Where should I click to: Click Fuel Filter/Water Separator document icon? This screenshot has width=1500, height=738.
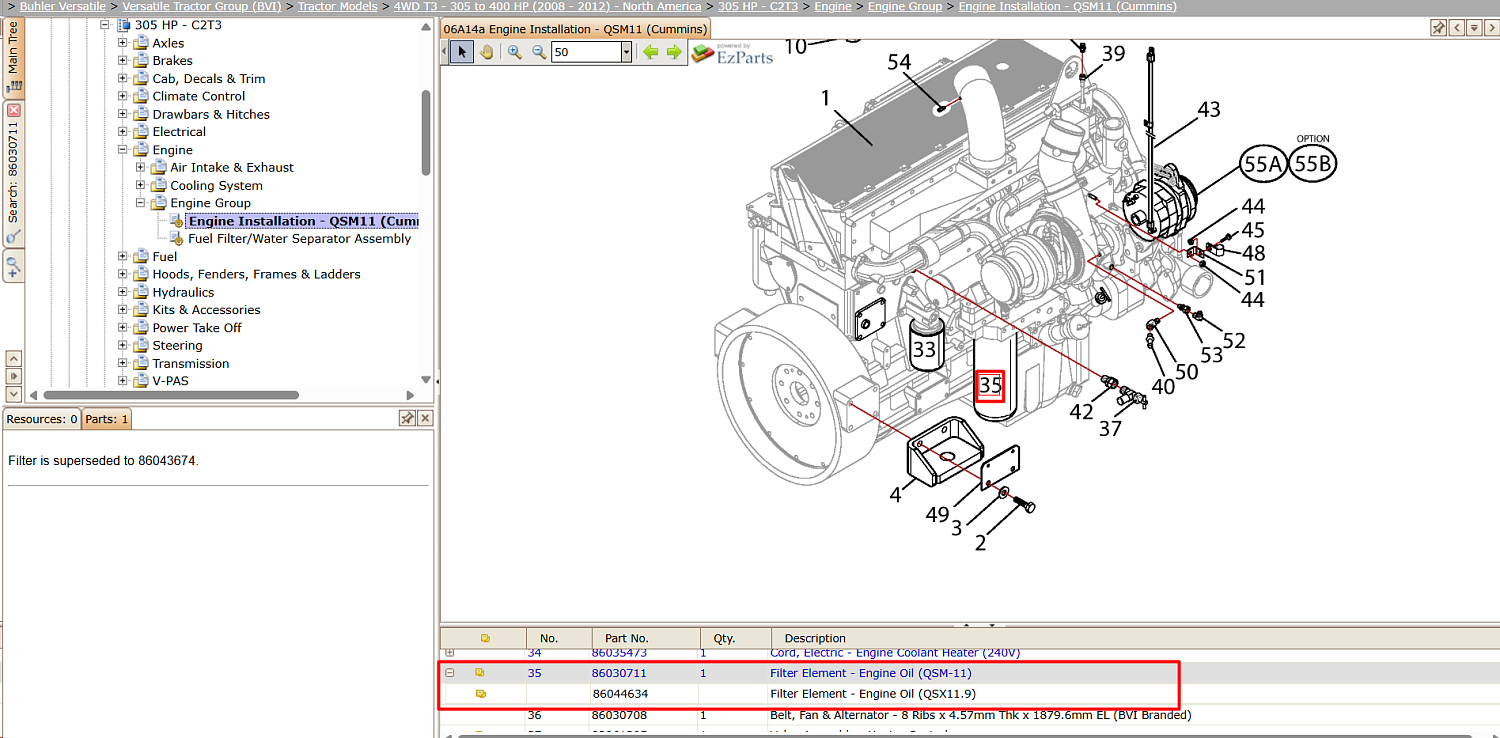(x=177, y=239)
